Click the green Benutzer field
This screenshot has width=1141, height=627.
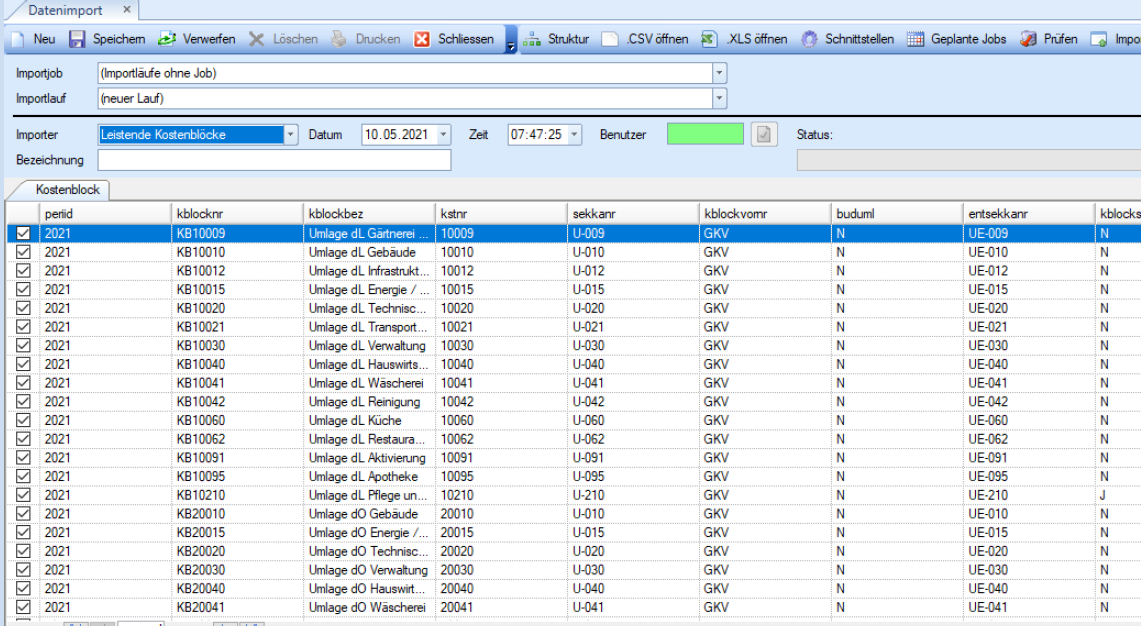pyautogui.click(x=705, y=134)
